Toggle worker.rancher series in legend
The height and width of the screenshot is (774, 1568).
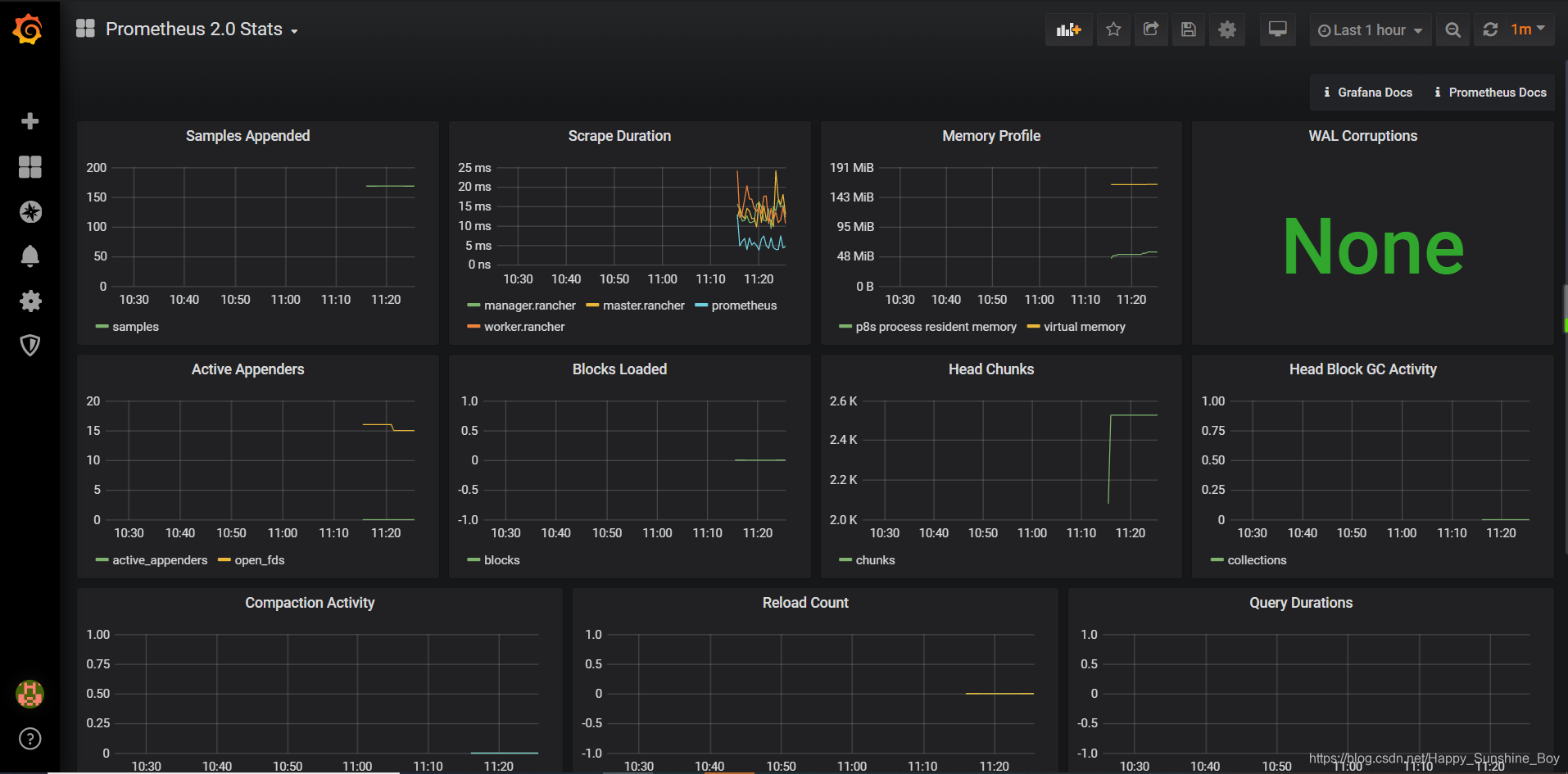[523, 327]
